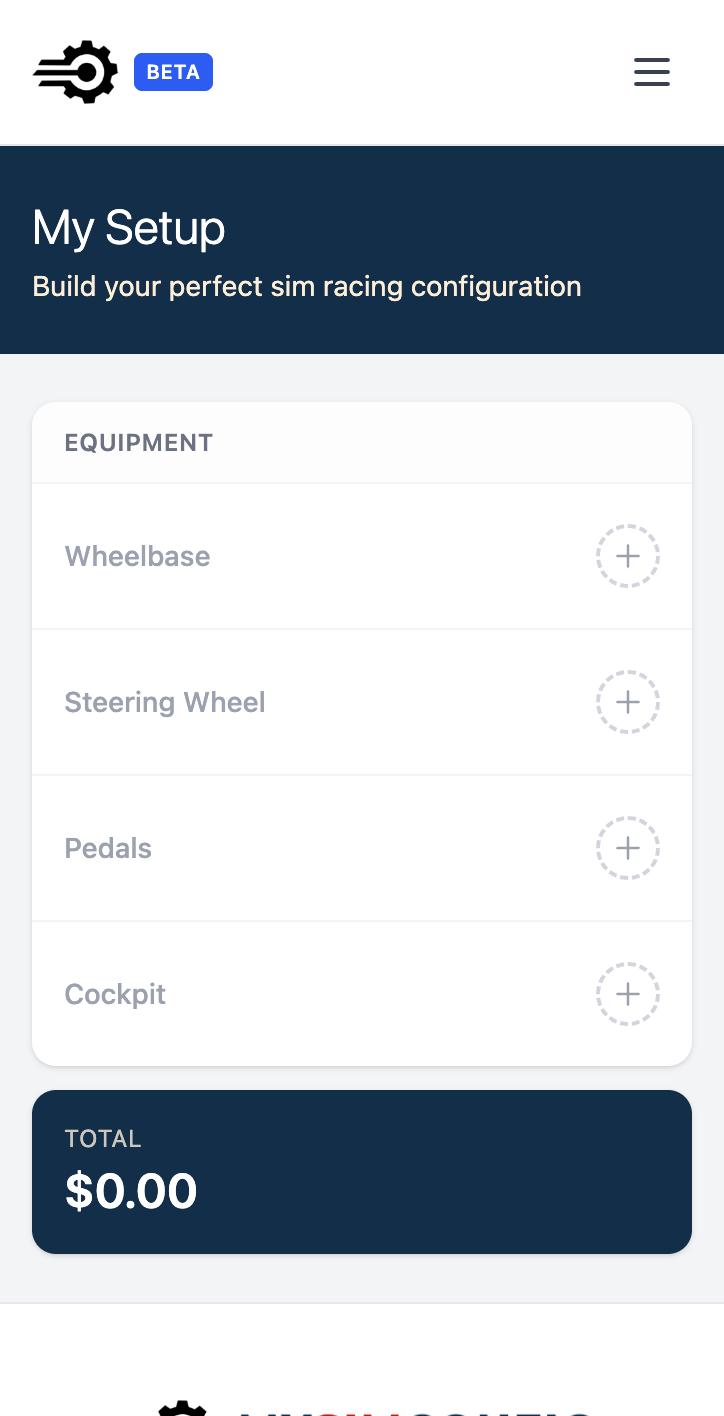Viewport: 724px width, 1416px height.
Task: Click empty space in the top navigation bar
Action: (420, 72)
